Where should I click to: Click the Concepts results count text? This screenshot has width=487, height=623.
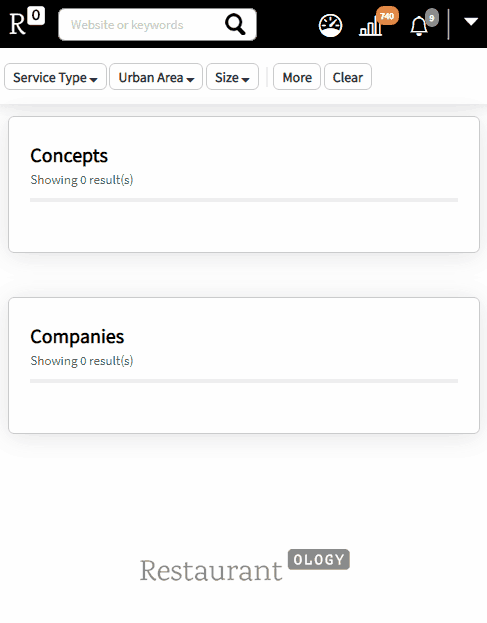(x=82, y=180)
